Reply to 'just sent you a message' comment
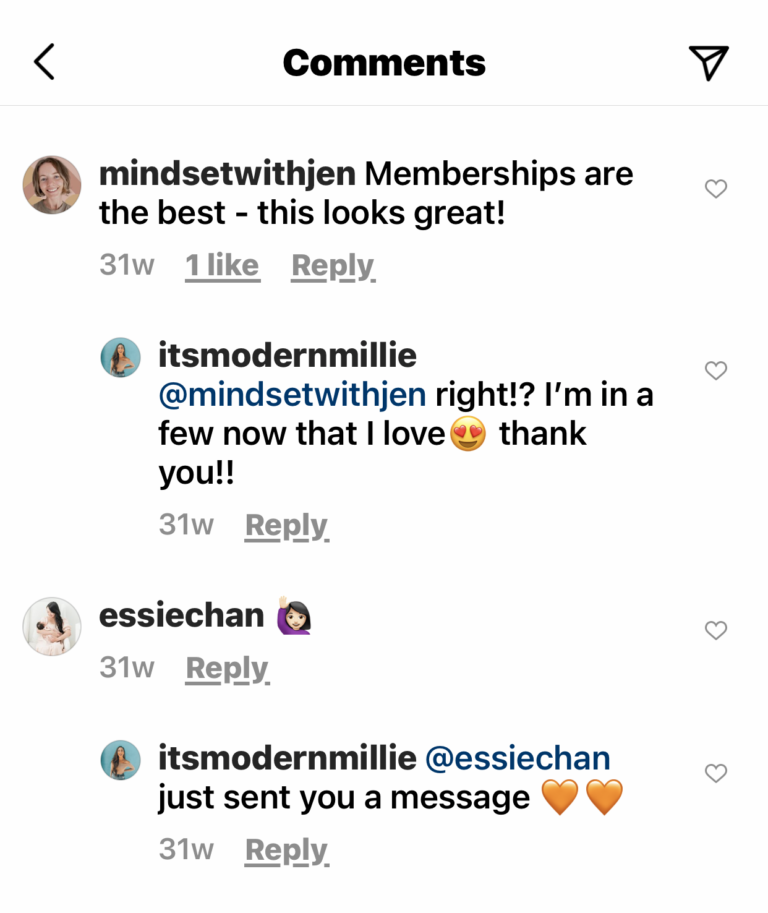 [287, 850]
